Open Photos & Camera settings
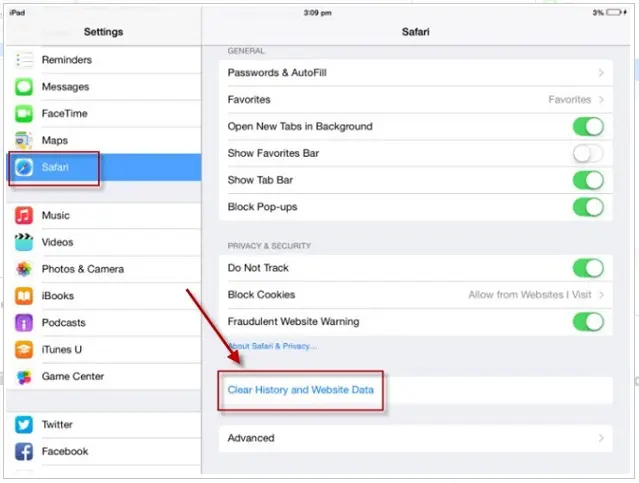Viewport: 639px width, 483px height. point(104,269)
